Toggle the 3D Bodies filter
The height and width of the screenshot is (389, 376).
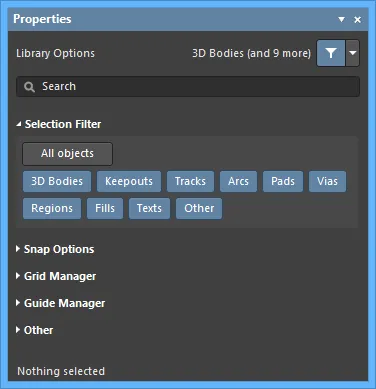pyautogui.click(x=57, y=181)
